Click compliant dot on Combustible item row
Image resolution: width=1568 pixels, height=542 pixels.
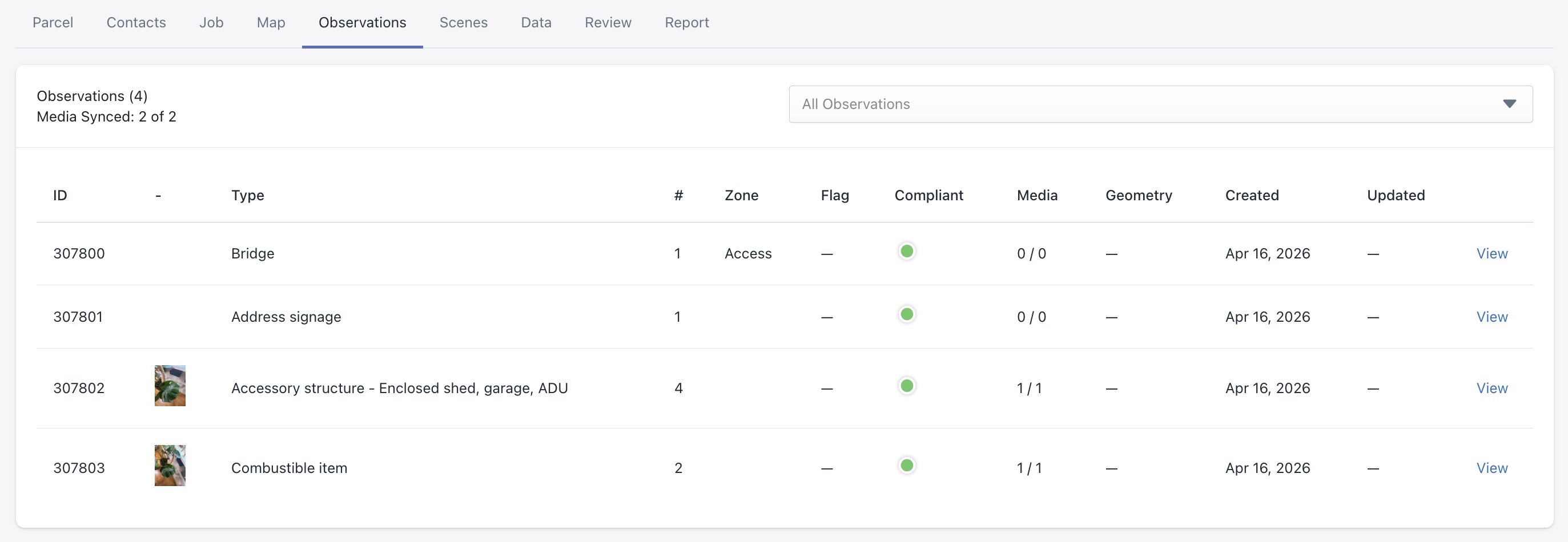coord(906,466)
